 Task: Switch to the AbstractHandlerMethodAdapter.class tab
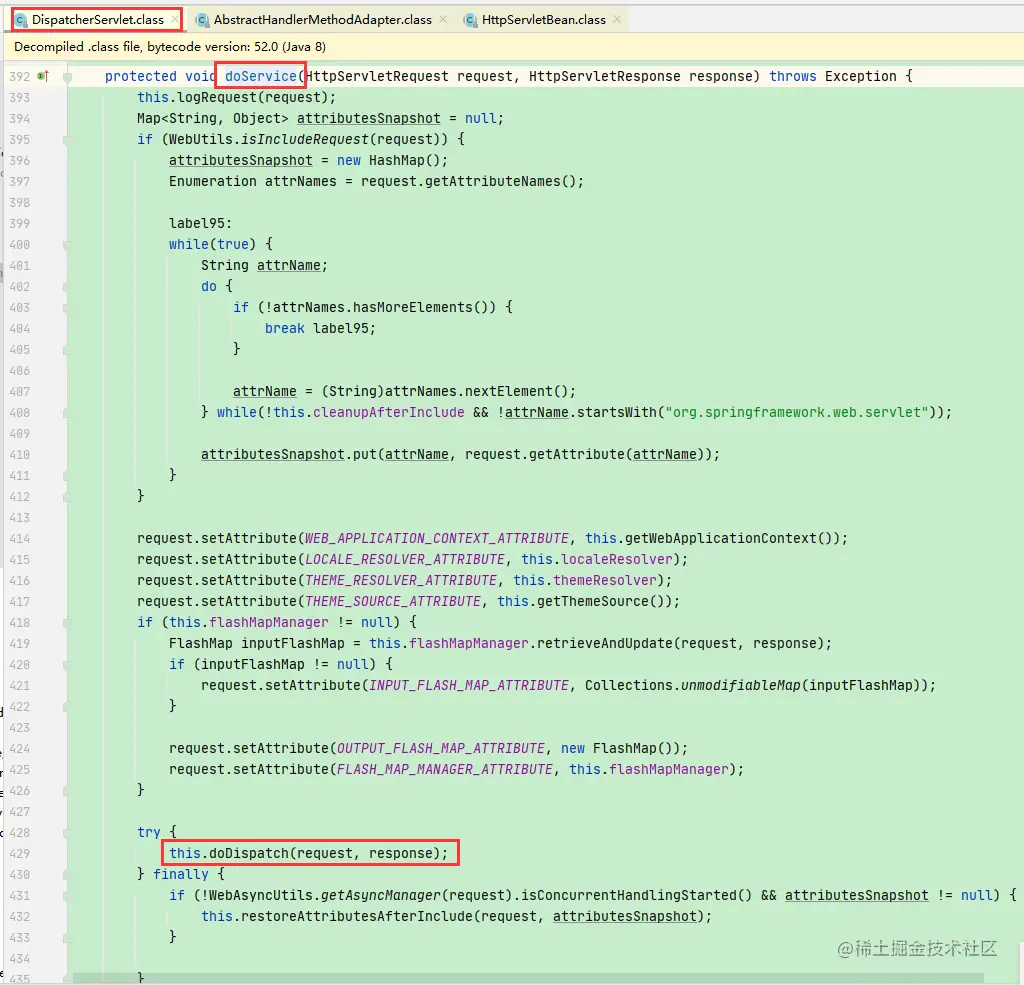click(323, 20)
